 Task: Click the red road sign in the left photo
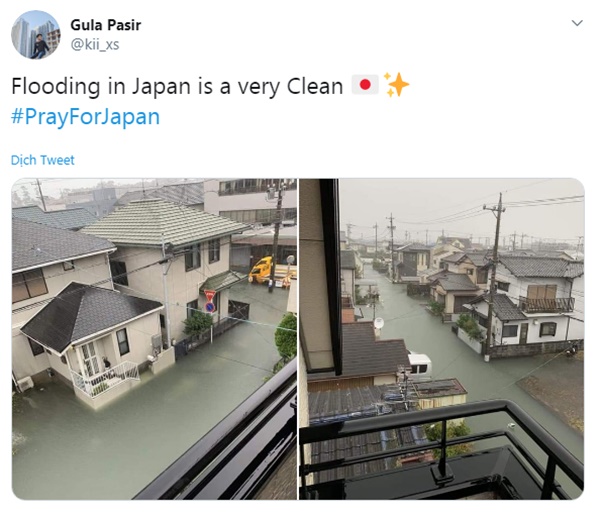pos(210,297)
